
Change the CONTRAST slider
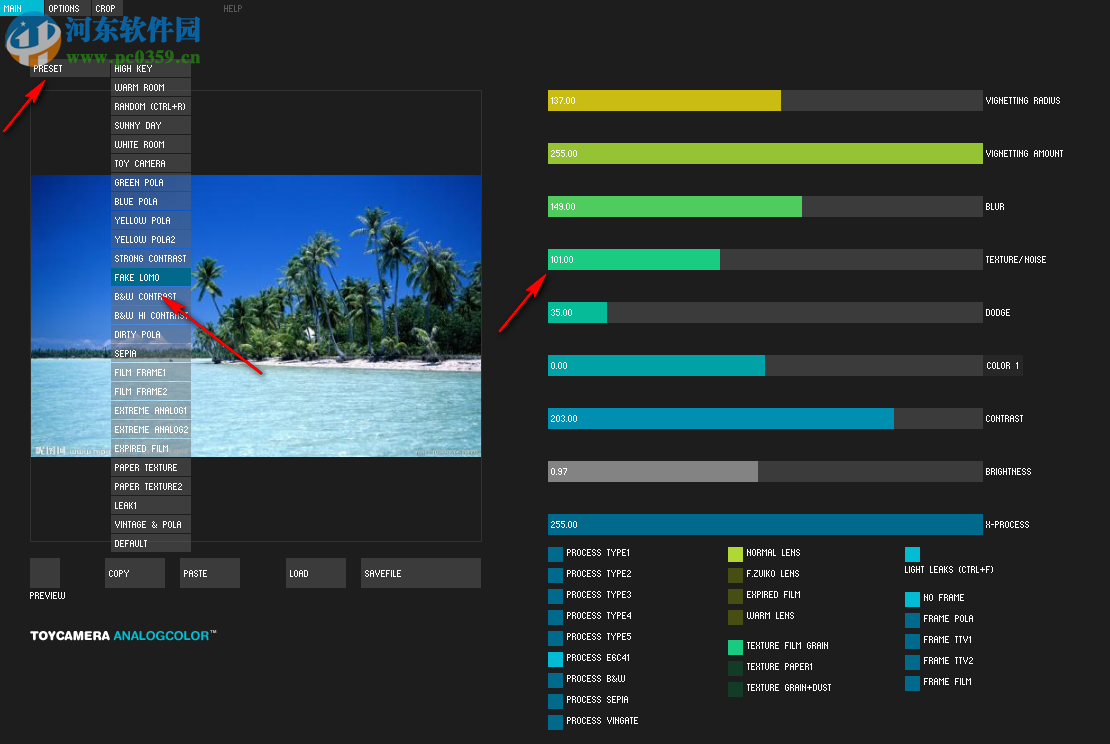(765, 419)
